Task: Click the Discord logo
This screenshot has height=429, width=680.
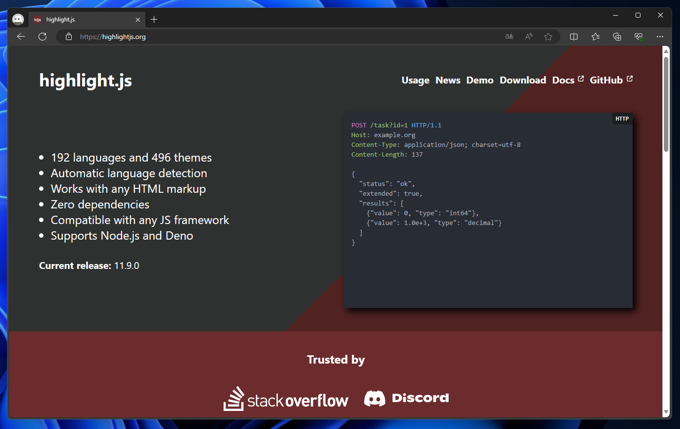Action: (406, 398)
